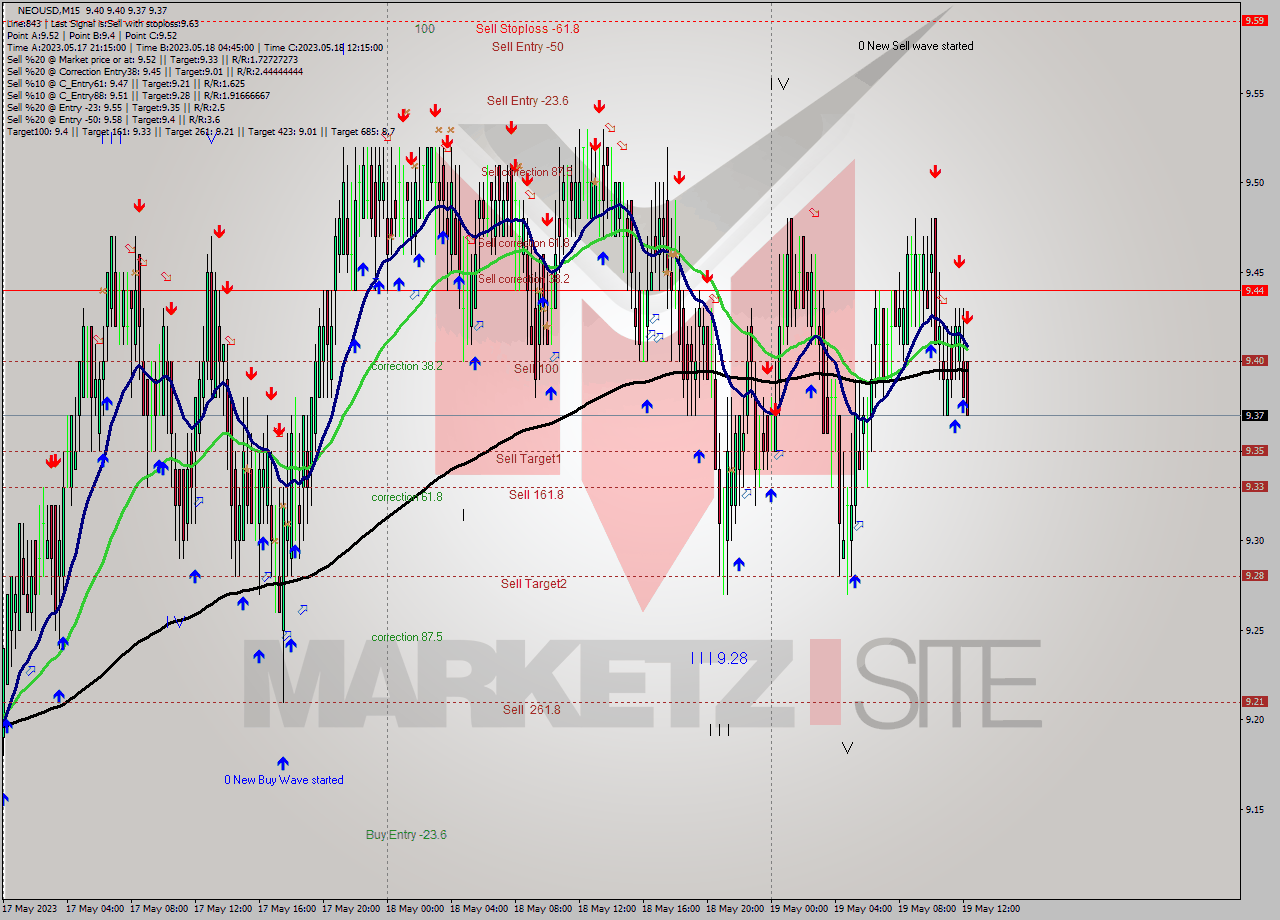The height and width of the screenshot is (920, 1280).
Task: Select the 9.40 price tag
Action: (1254, 361)
